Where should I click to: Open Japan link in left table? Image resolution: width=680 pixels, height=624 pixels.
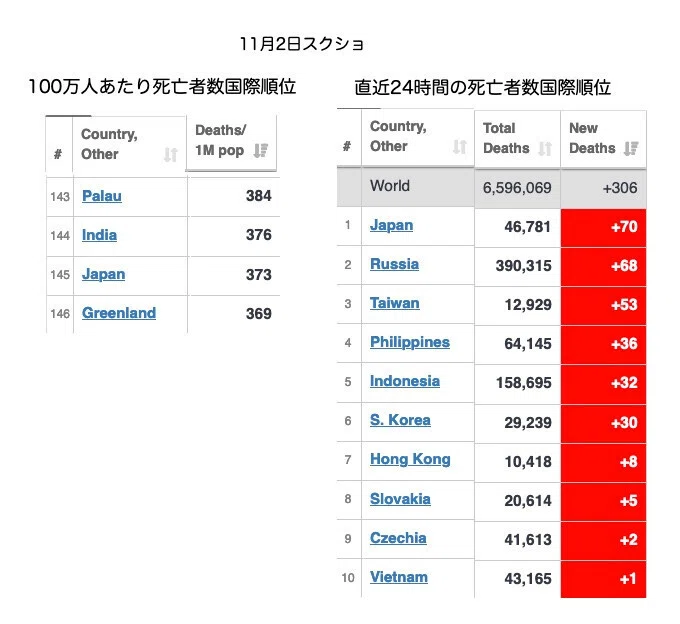coord(104,274)
